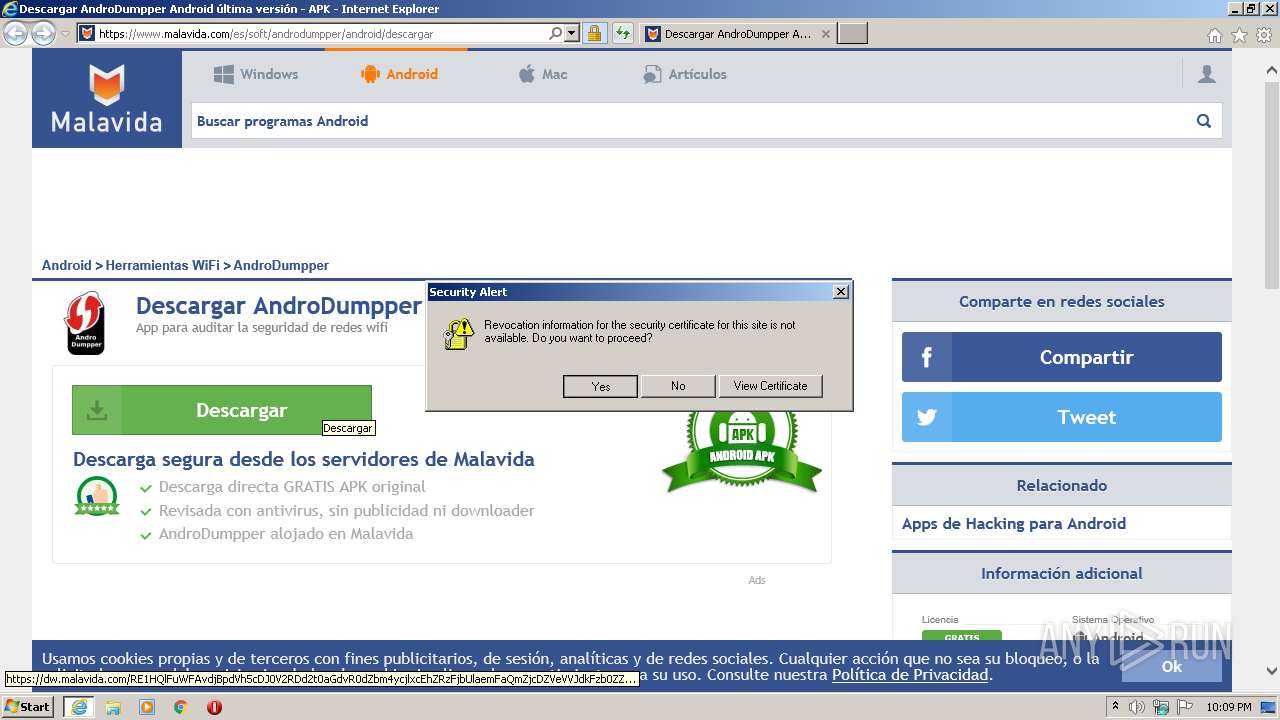Click browser Forward button
1280x720 pixels.
click(43, 33)
